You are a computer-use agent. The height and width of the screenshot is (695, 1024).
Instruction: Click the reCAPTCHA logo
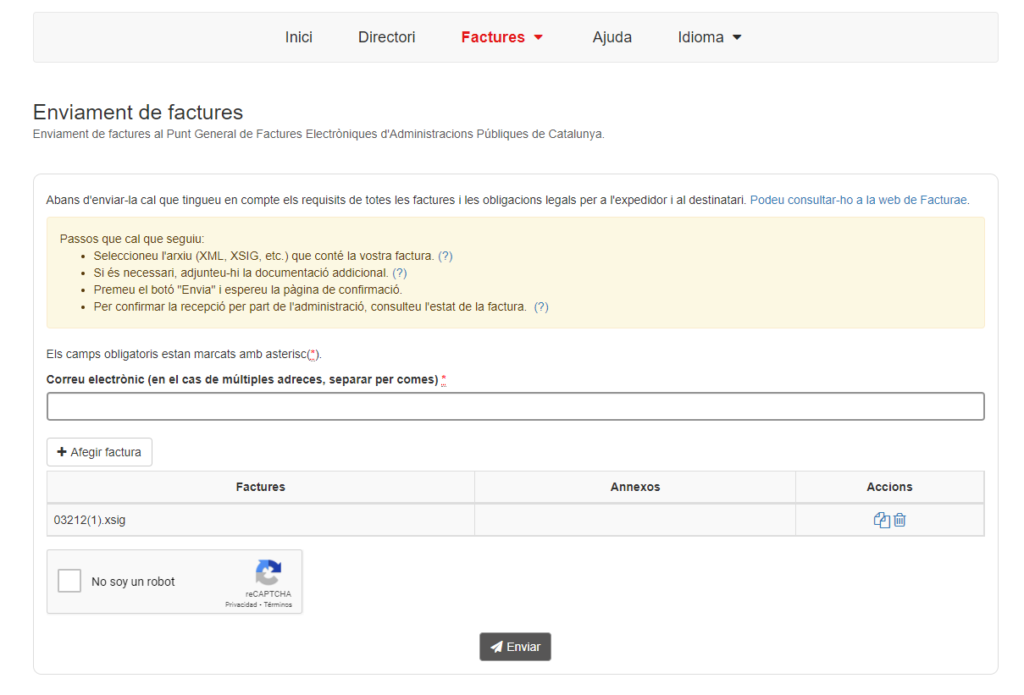point(268,573)
